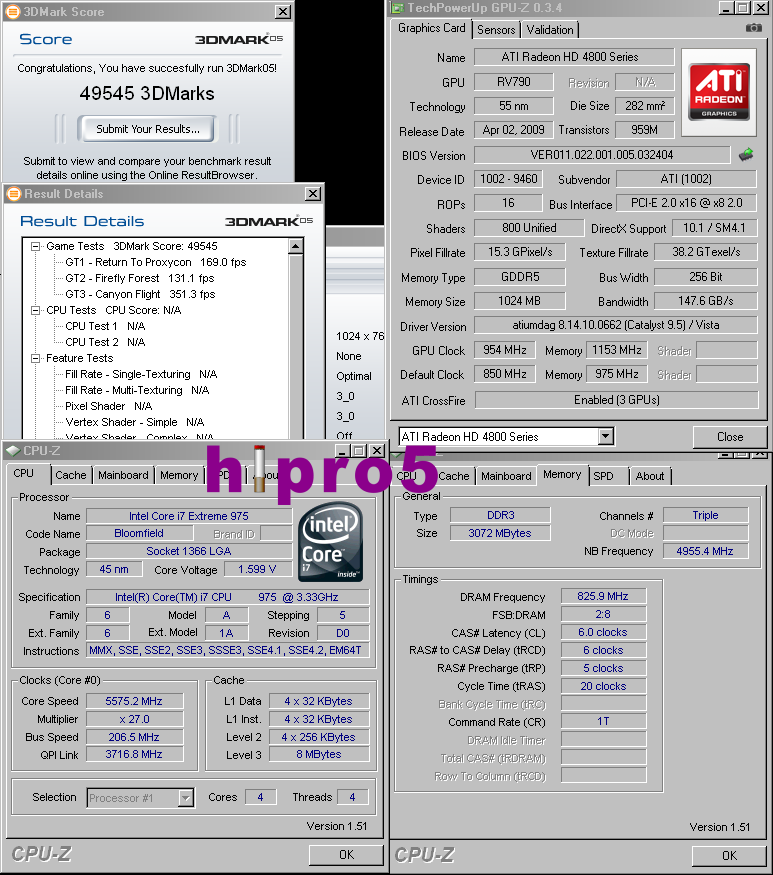Select the Pixel Shader row
773x875 pixels.
pyautogui.click(x=108, y=406)
